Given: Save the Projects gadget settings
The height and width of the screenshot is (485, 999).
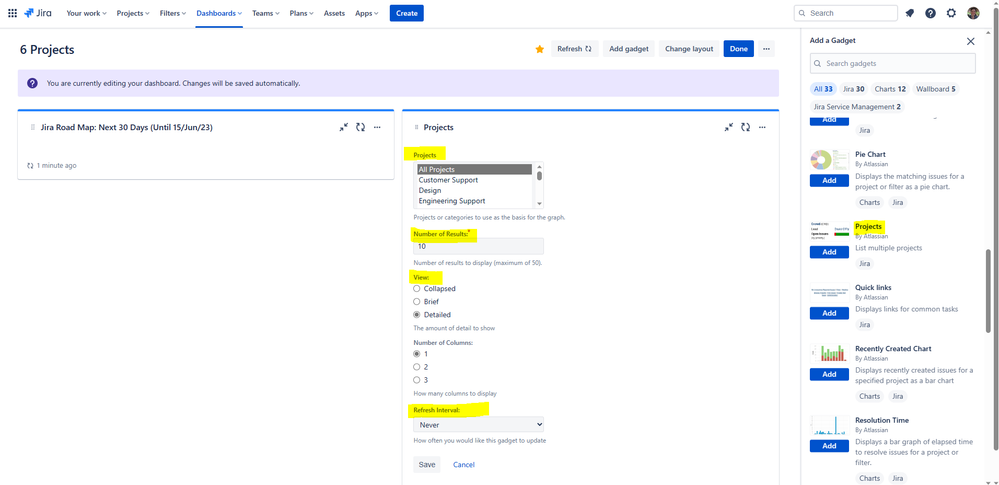Looking at the screenshot, I should coord(427,465).
